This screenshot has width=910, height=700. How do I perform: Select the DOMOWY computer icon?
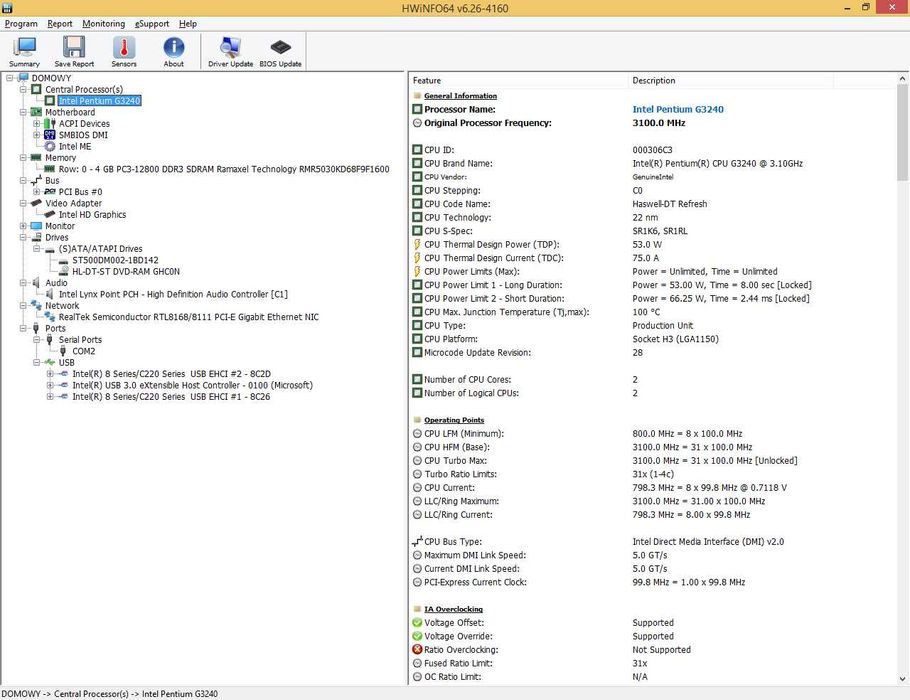24,78
